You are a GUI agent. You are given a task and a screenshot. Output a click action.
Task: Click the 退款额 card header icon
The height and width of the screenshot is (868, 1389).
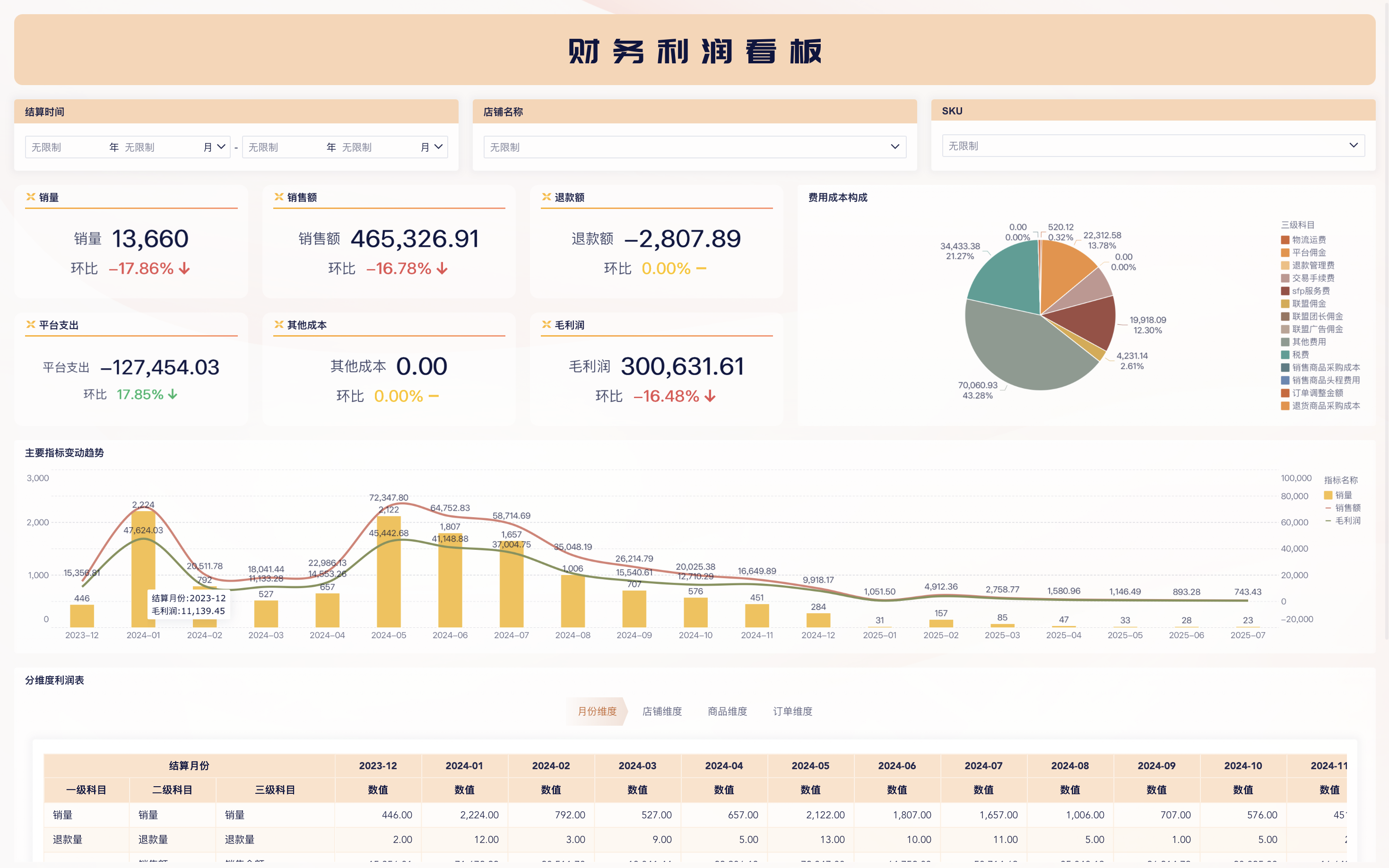[x=547, y=197]
